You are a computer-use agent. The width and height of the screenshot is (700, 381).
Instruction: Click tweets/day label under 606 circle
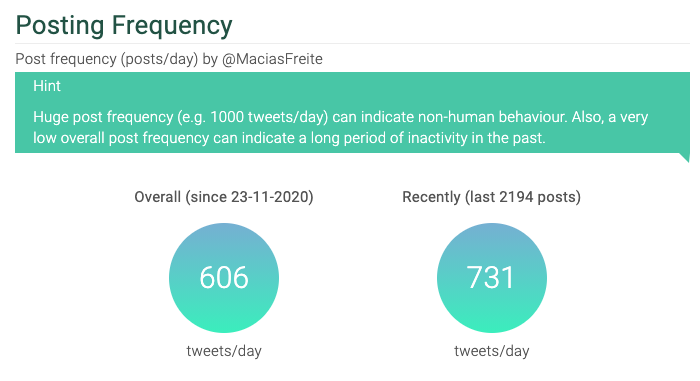(x=224, y=351)
